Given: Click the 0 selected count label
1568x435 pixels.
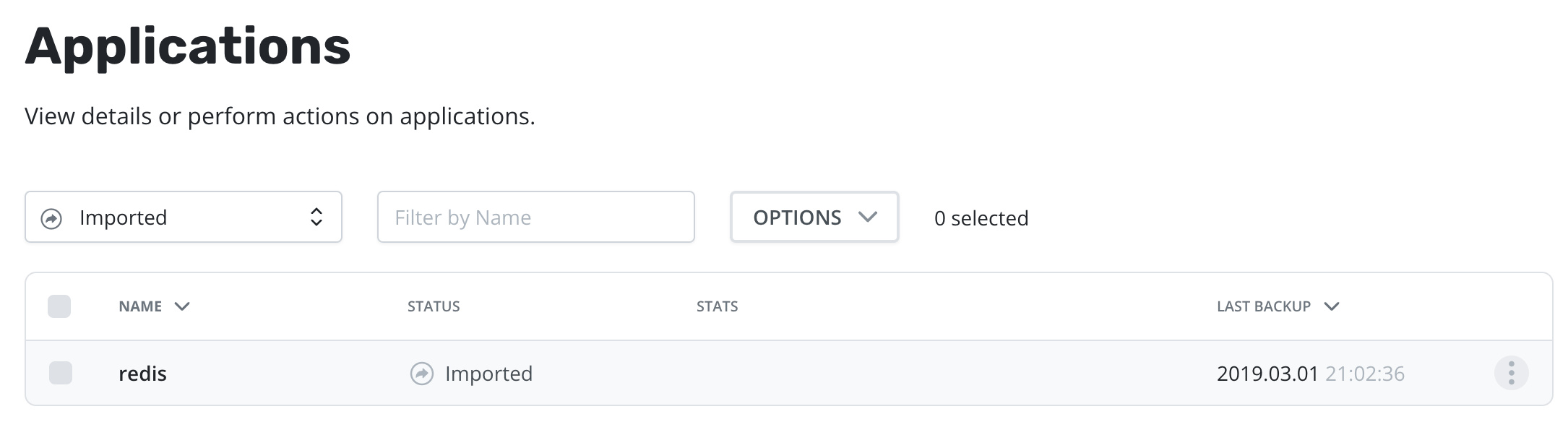Looking at the screenshot, I should 981,218.
